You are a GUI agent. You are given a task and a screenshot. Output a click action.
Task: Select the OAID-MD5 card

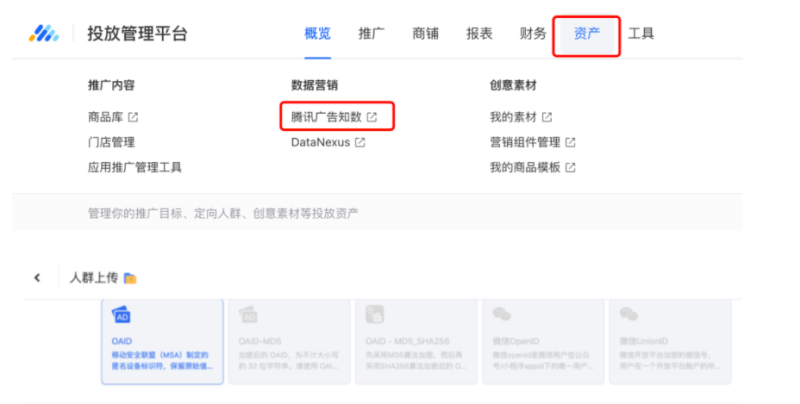[289, 341]
